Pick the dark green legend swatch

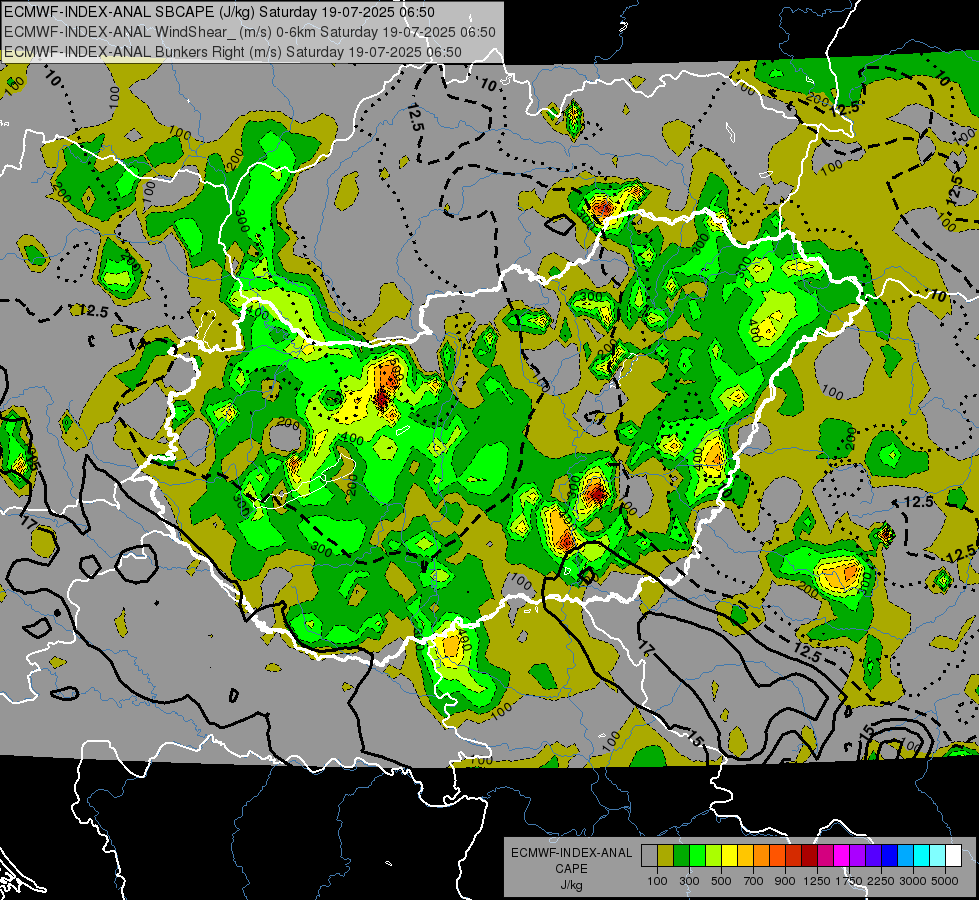coord(681,856)
